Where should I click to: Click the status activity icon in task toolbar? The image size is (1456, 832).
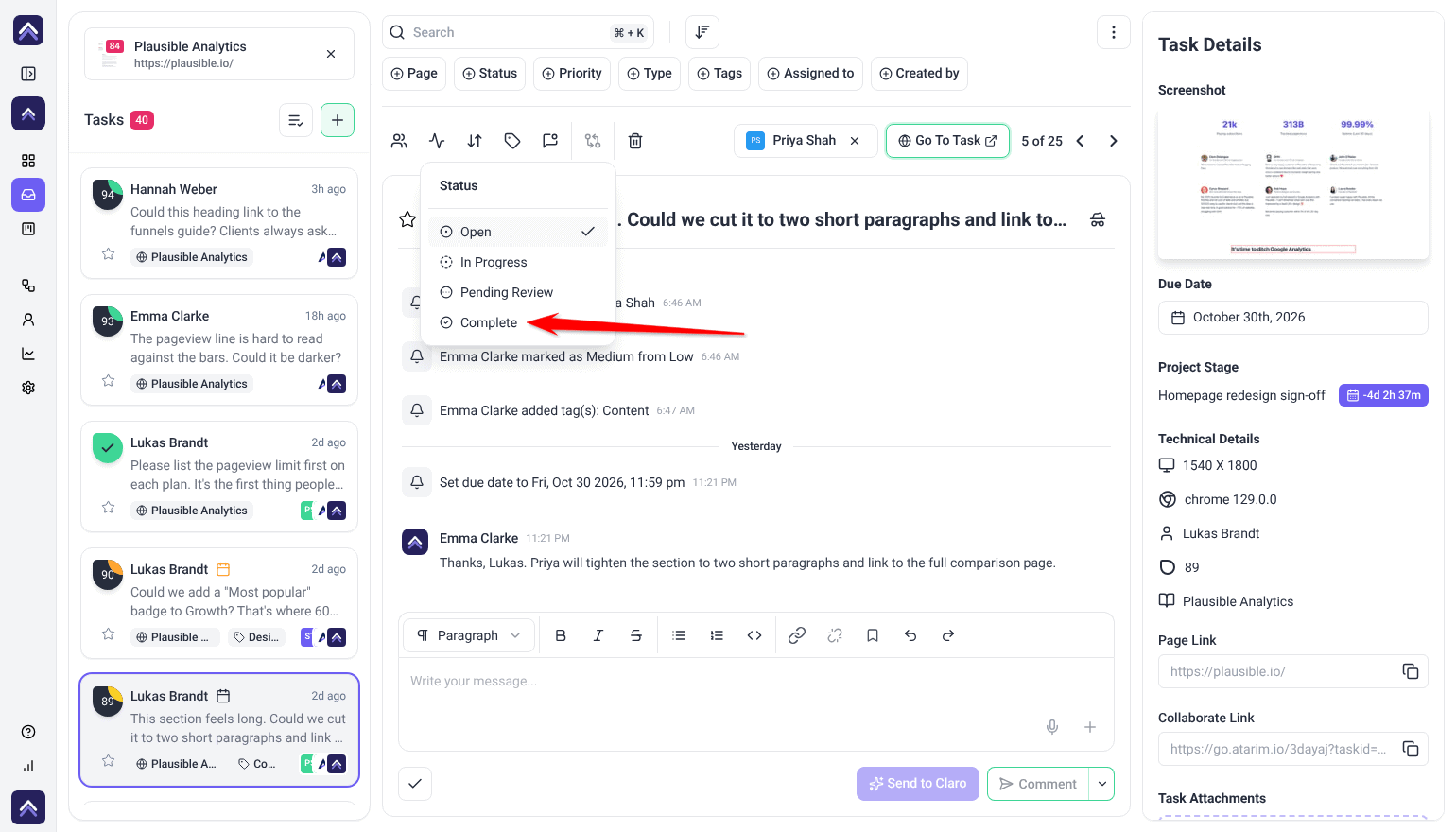pyautogui.click(x=437, y=141)
